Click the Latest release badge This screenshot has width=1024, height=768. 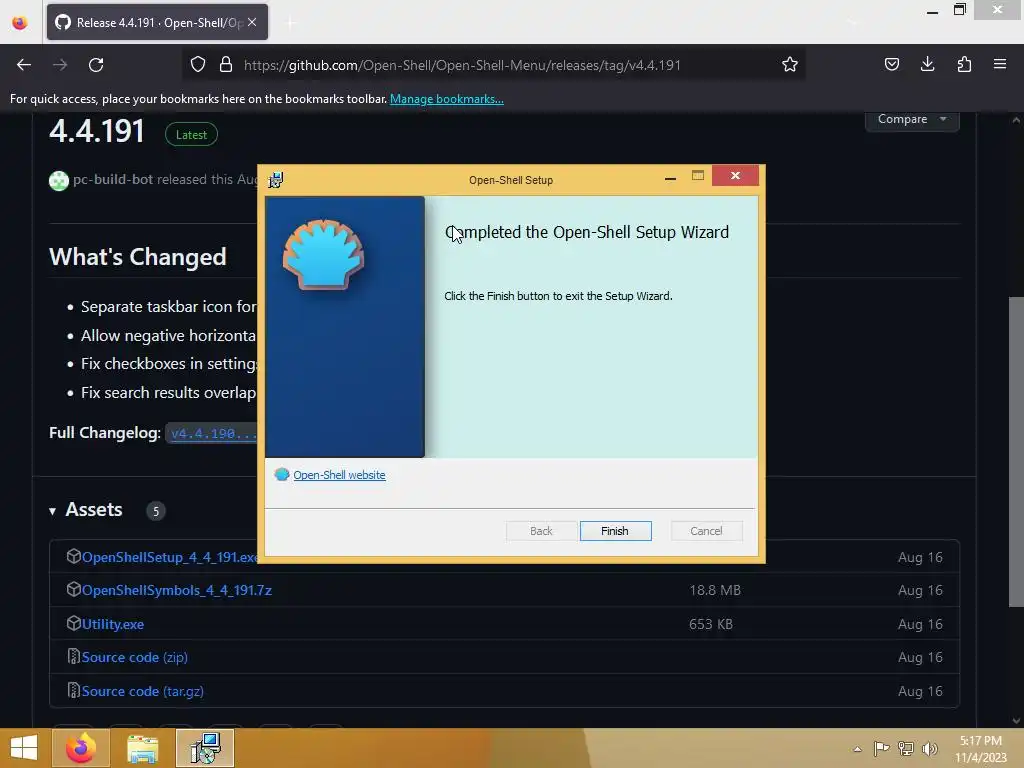tap(191, 135)
